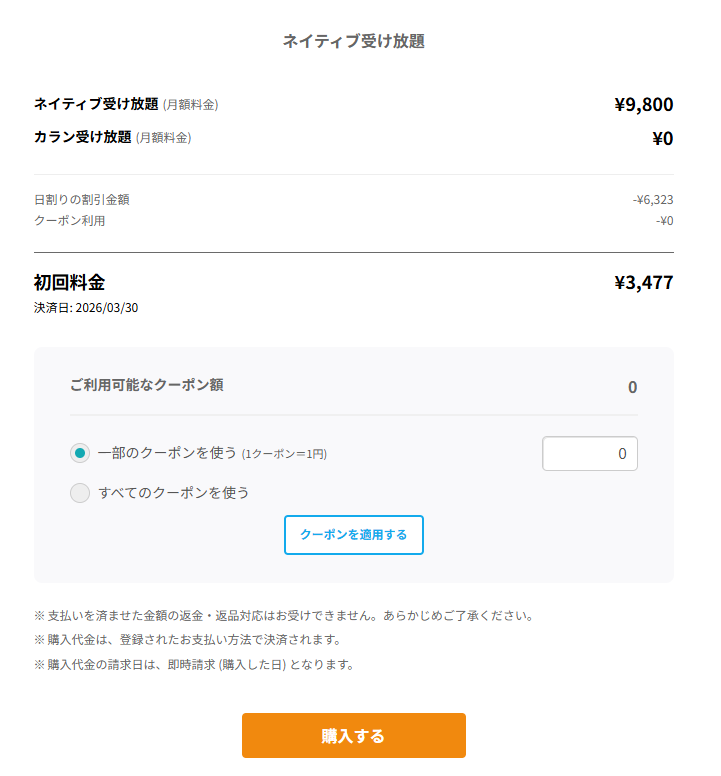Click the ご利用可能なクーポン額 label
The width and height of the screenshot is (721, 776).
coord(146,385)
